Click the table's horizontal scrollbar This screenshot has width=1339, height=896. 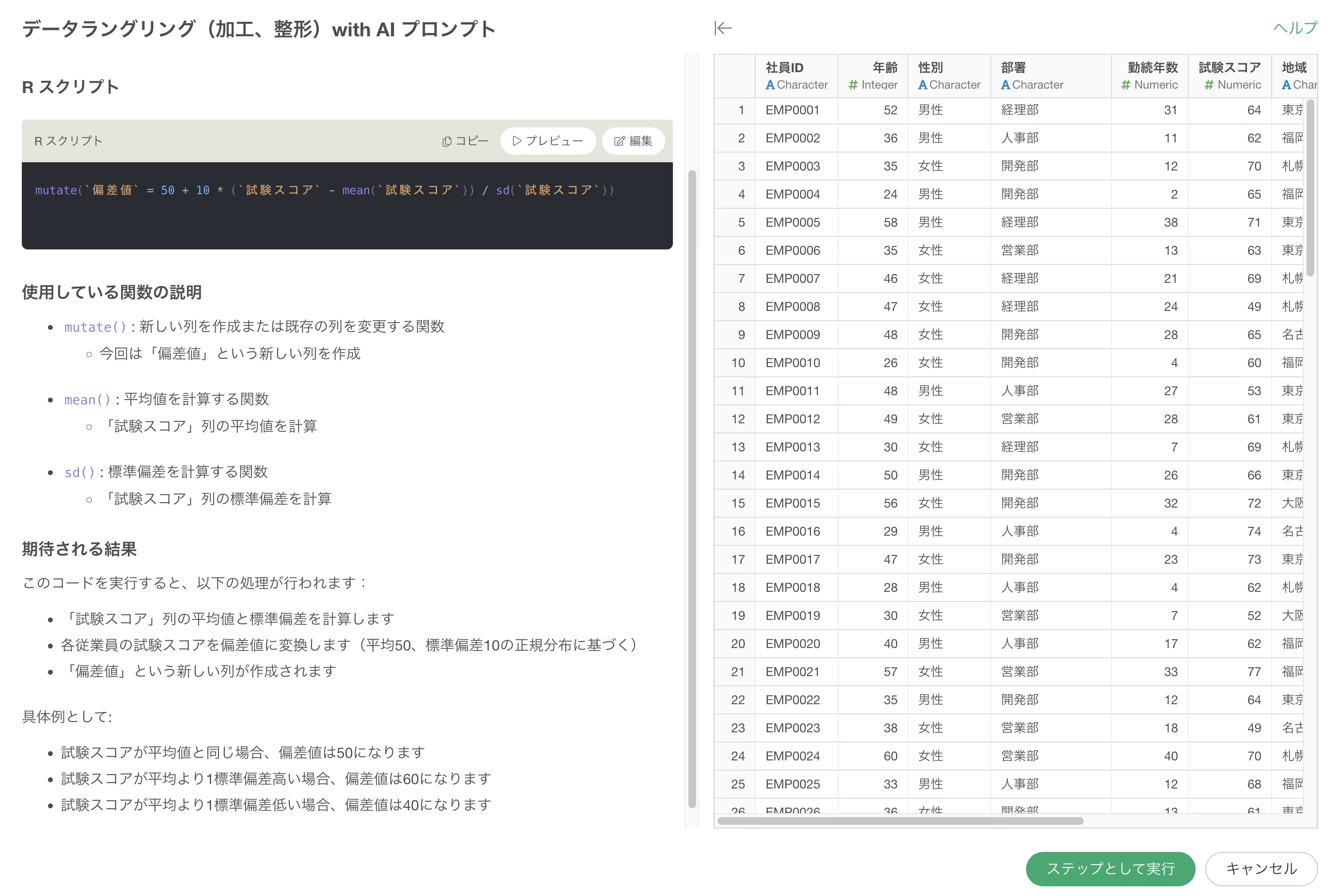[x=900, y=820]
